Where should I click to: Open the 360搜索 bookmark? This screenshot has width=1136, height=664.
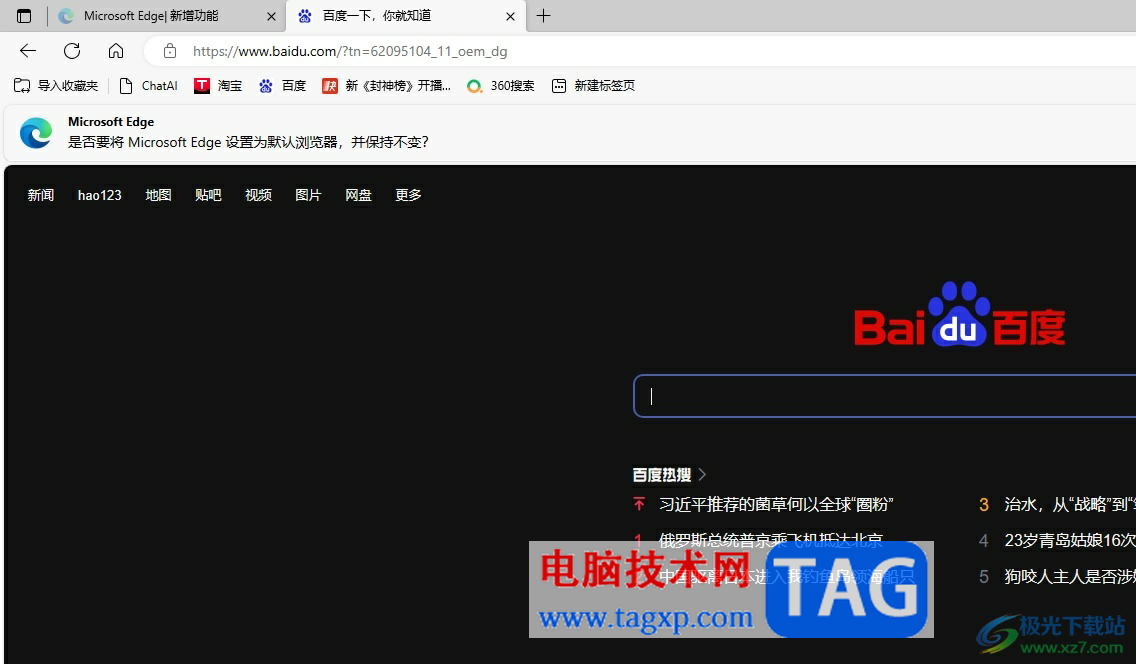(x=501, y=85)
